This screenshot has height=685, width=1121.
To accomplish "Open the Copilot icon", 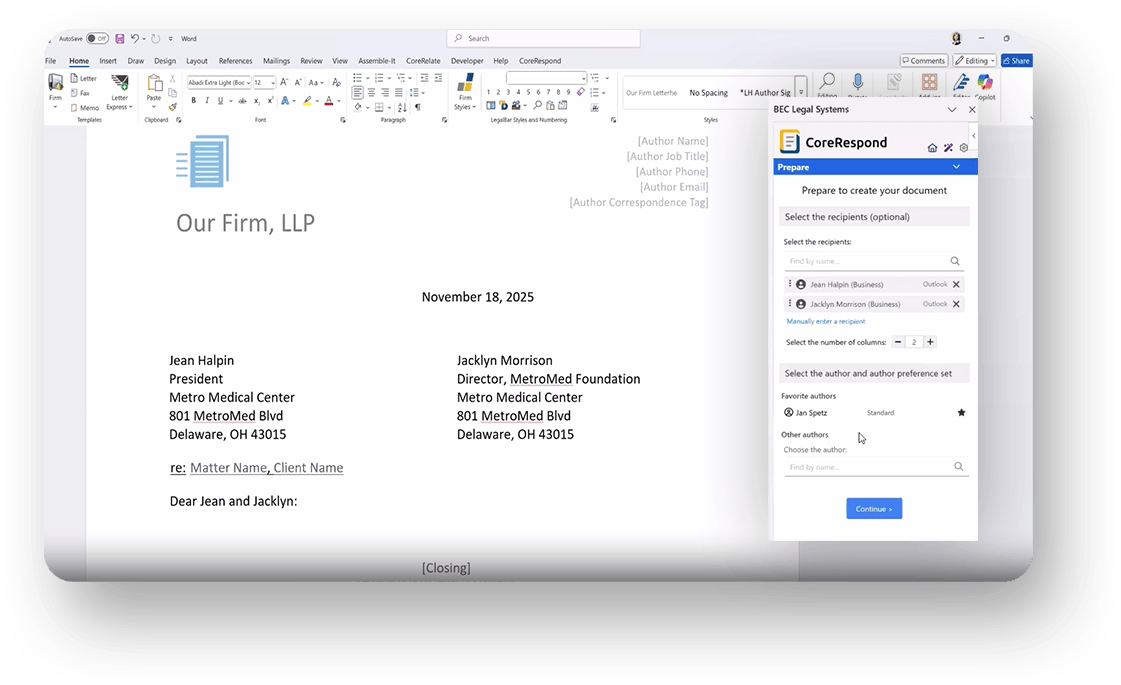I will 985,83.
